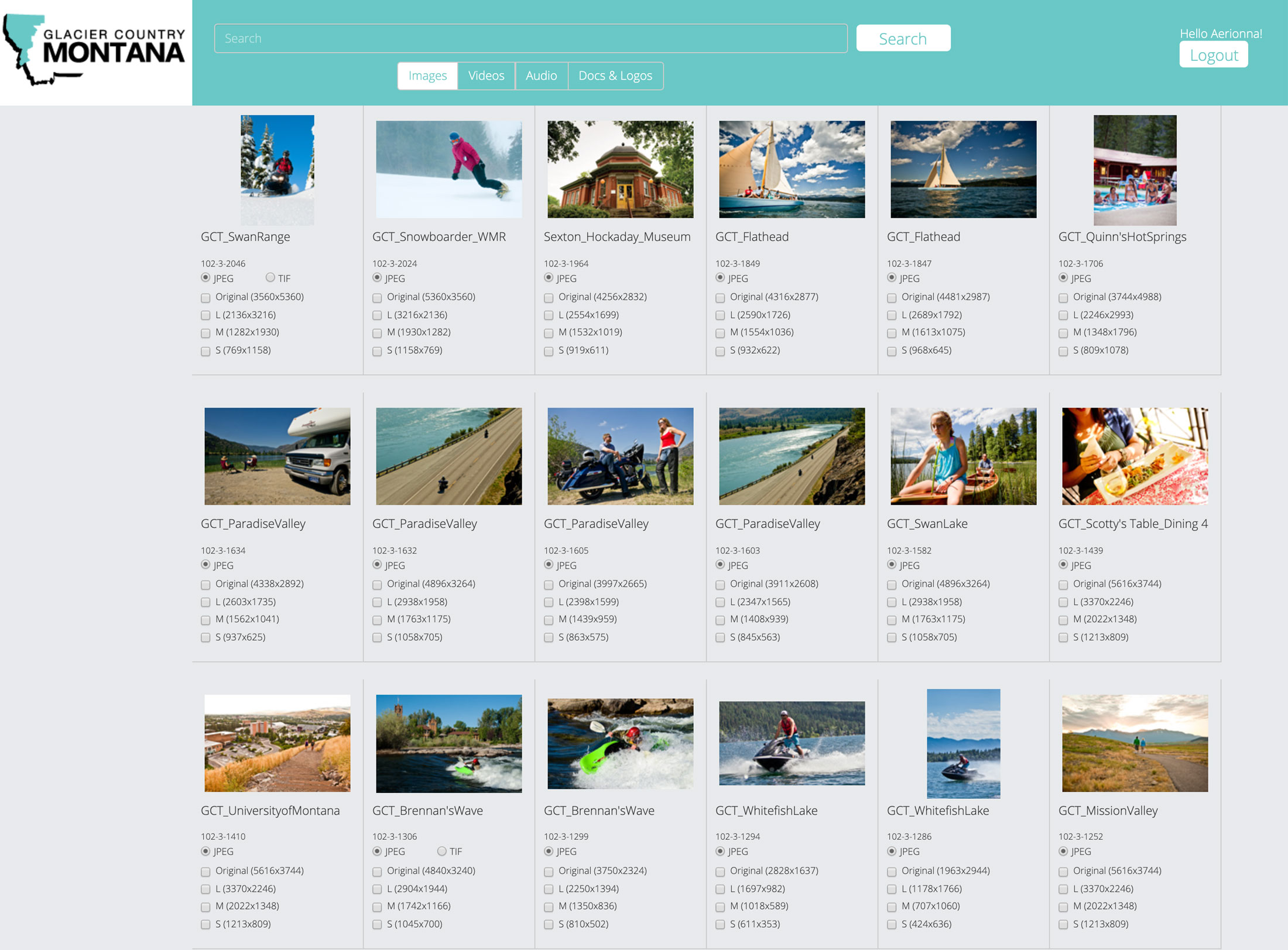1288x950 pixels.
Task: Open Flathead sailboat thumbnail 102-3-1849
Action: pyautogui.click(x=792, y=169)
